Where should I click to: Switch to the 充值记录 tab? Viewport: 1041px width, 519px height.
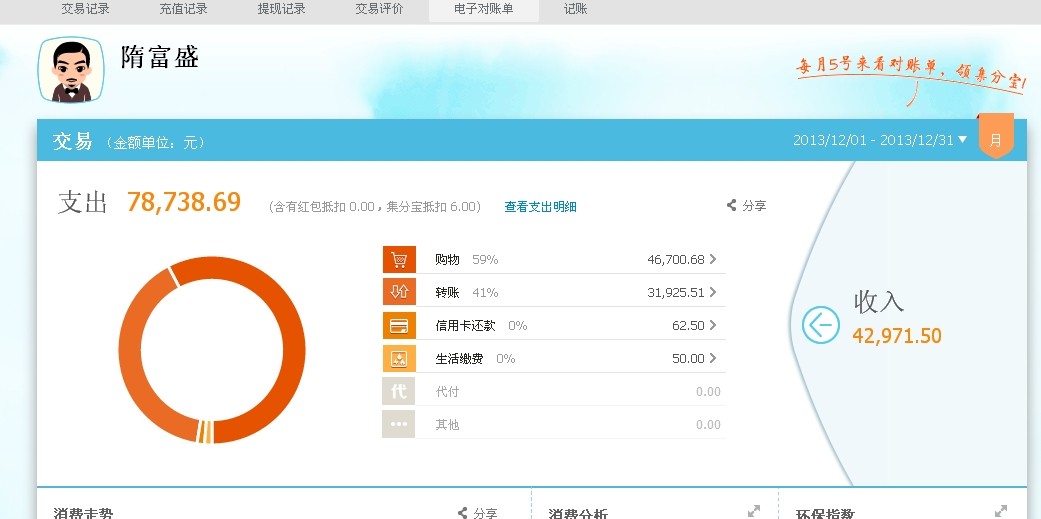tap(183, 9)
